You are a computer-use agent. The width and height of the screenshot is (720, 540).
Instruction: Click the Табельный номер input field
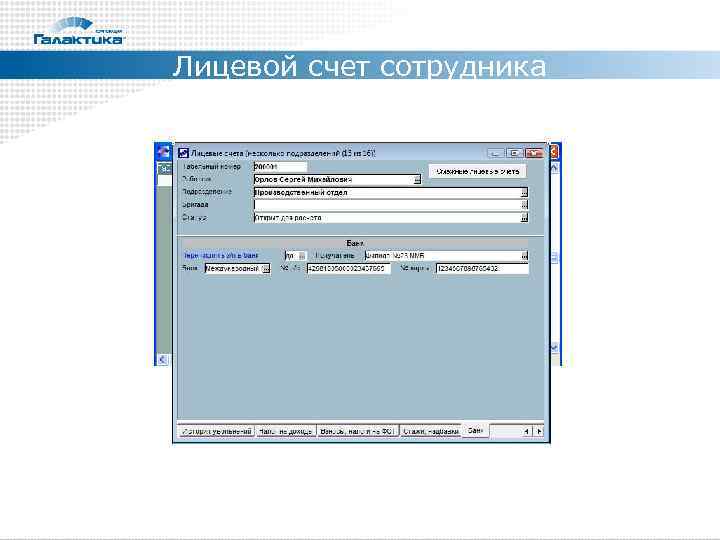click(280, 167)
